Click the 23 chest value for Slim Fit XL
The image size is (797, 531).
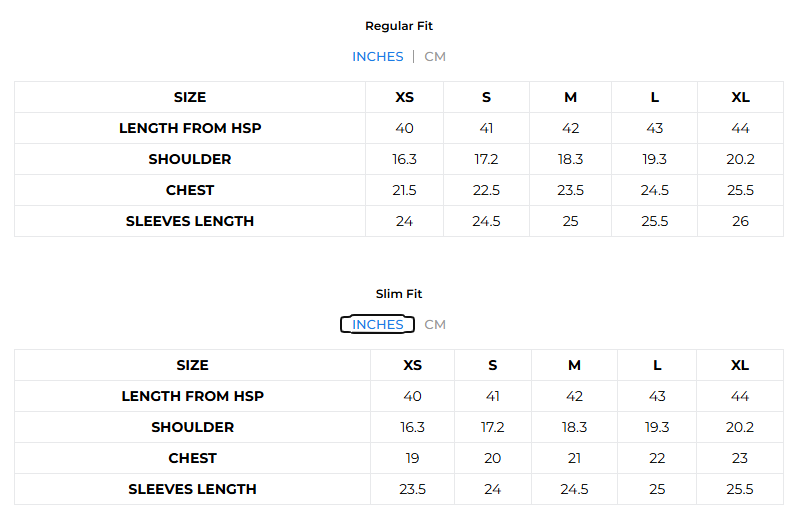[740, 458]
